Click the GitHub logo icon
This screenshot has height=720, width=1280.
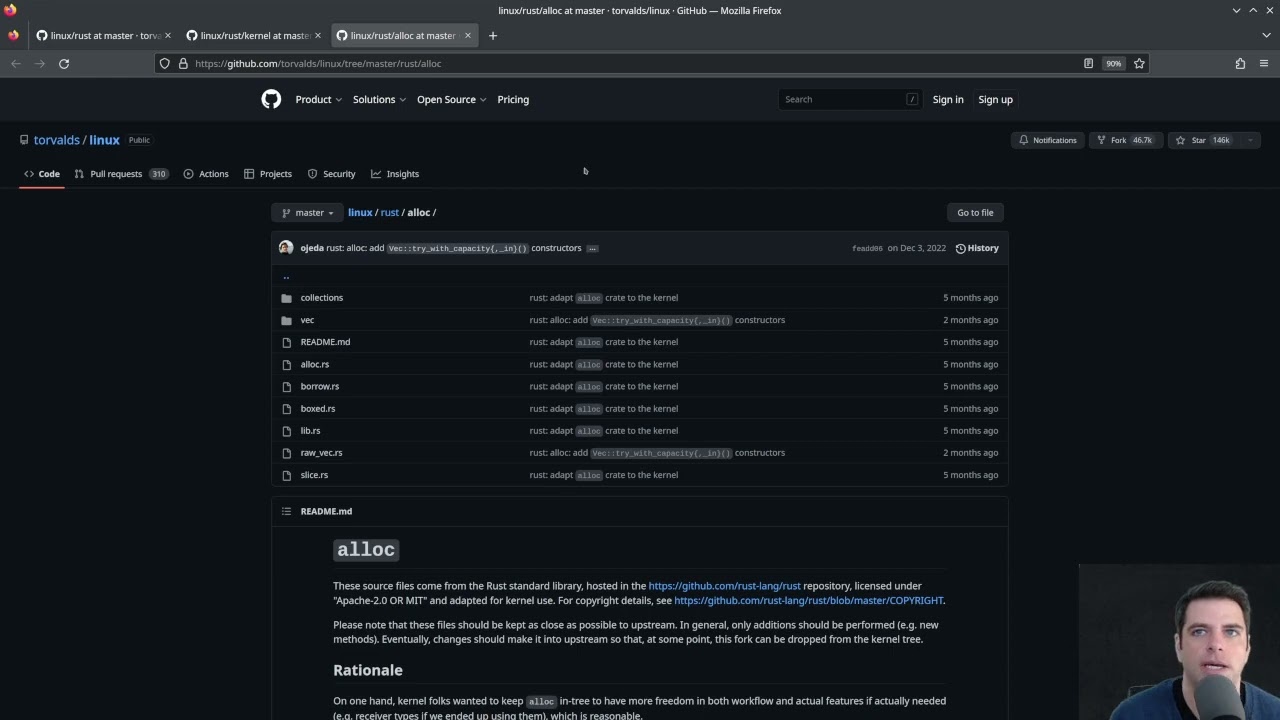point(271,99)
